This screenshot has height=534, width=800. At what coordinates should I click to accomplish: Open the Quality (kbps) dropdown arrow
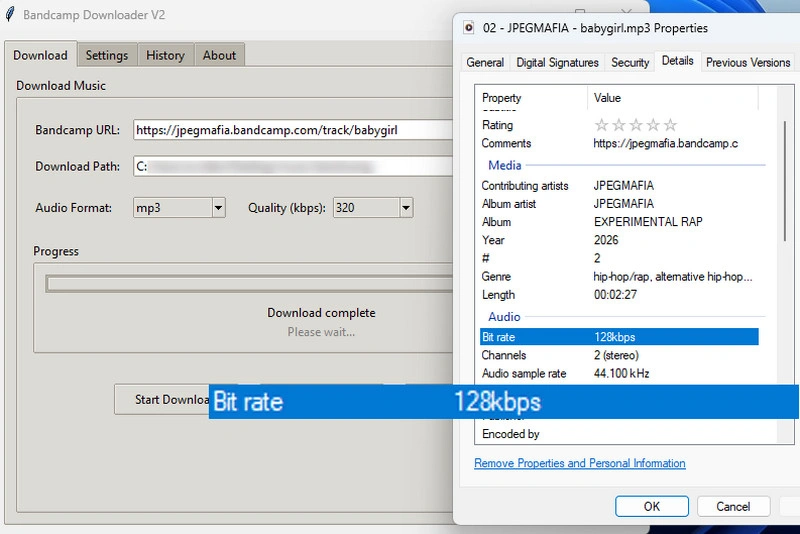pyautogui.click(x=406, y=208)
